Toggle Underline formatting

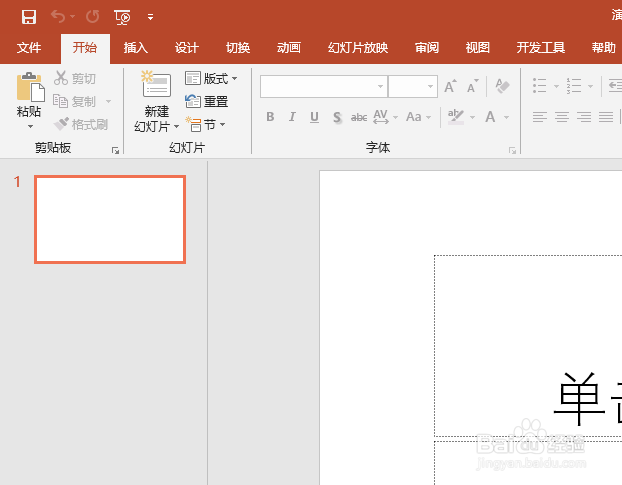[x=314, y=117]
